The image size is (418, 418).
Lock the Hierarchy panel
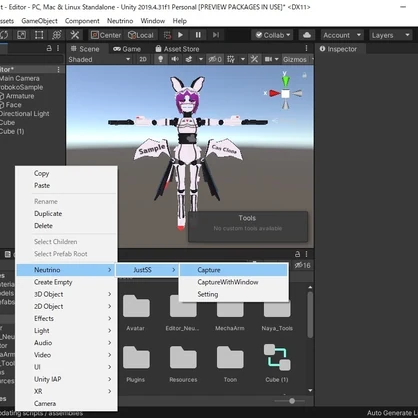click(x=49, y=48)
